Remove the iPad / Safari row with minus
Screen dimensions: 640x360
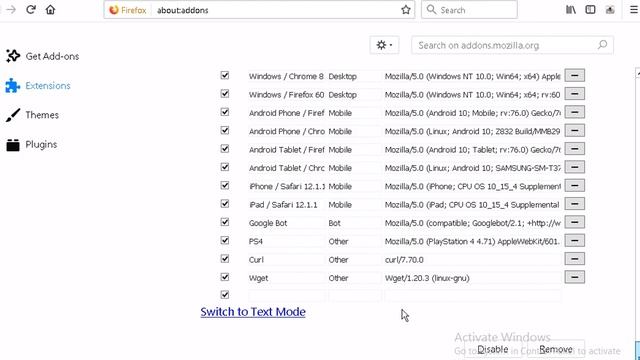(574, 204)
